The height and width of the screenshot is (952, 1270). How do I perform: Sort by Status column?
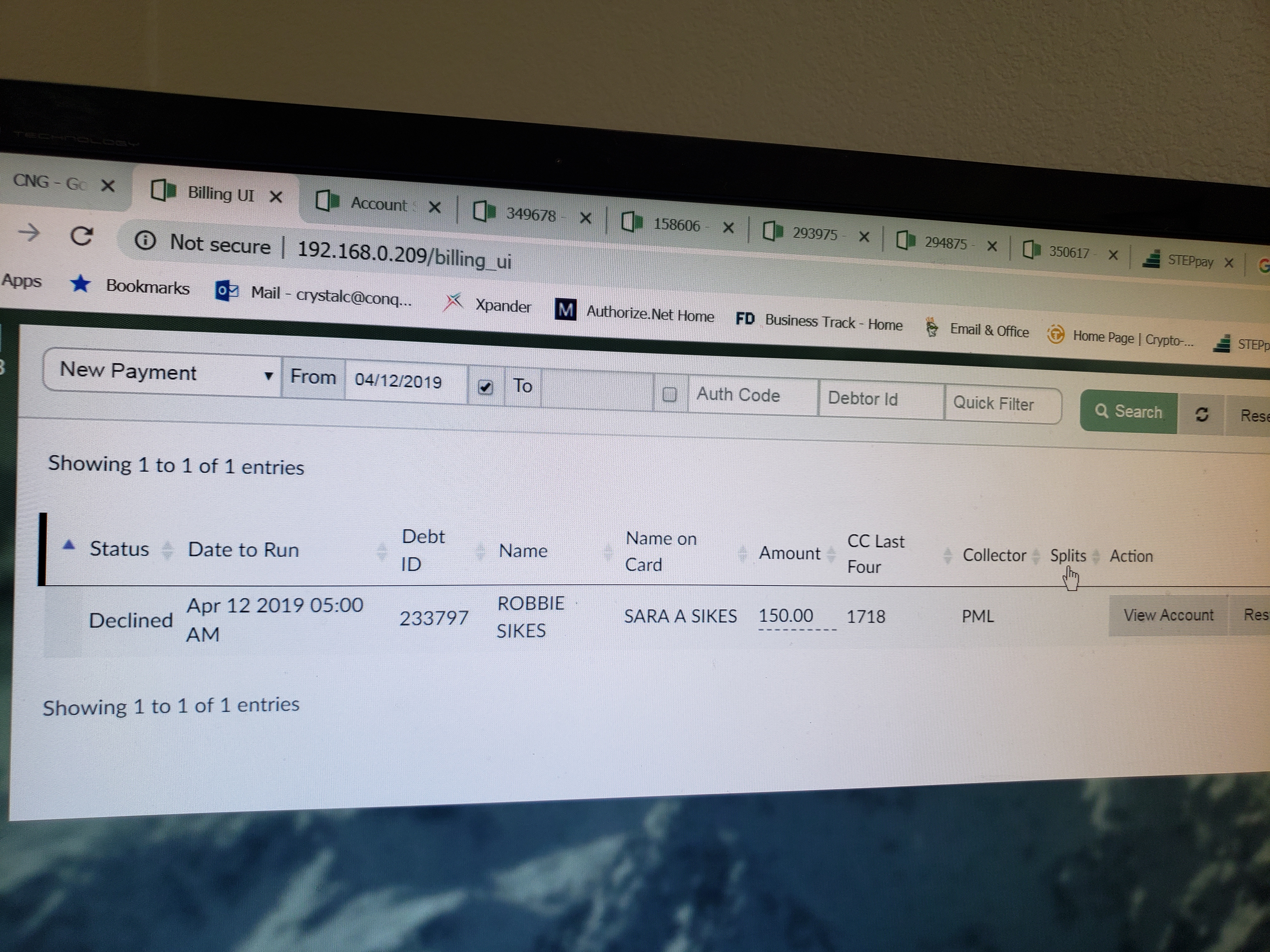tap(119, 549)
